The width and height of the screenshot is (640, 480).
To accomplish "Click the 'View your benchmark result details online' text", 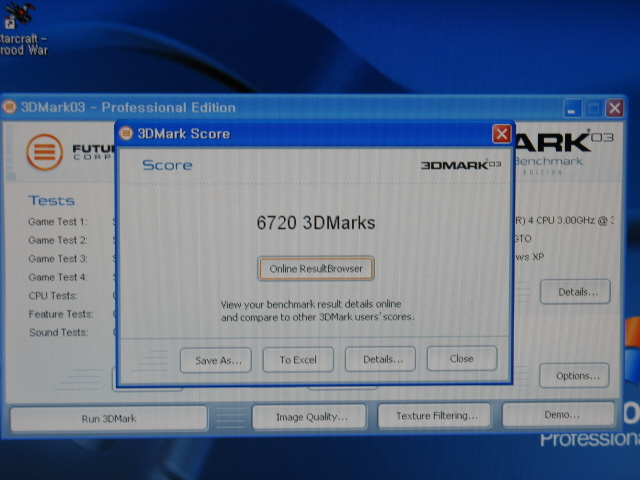I will point(311,304).
